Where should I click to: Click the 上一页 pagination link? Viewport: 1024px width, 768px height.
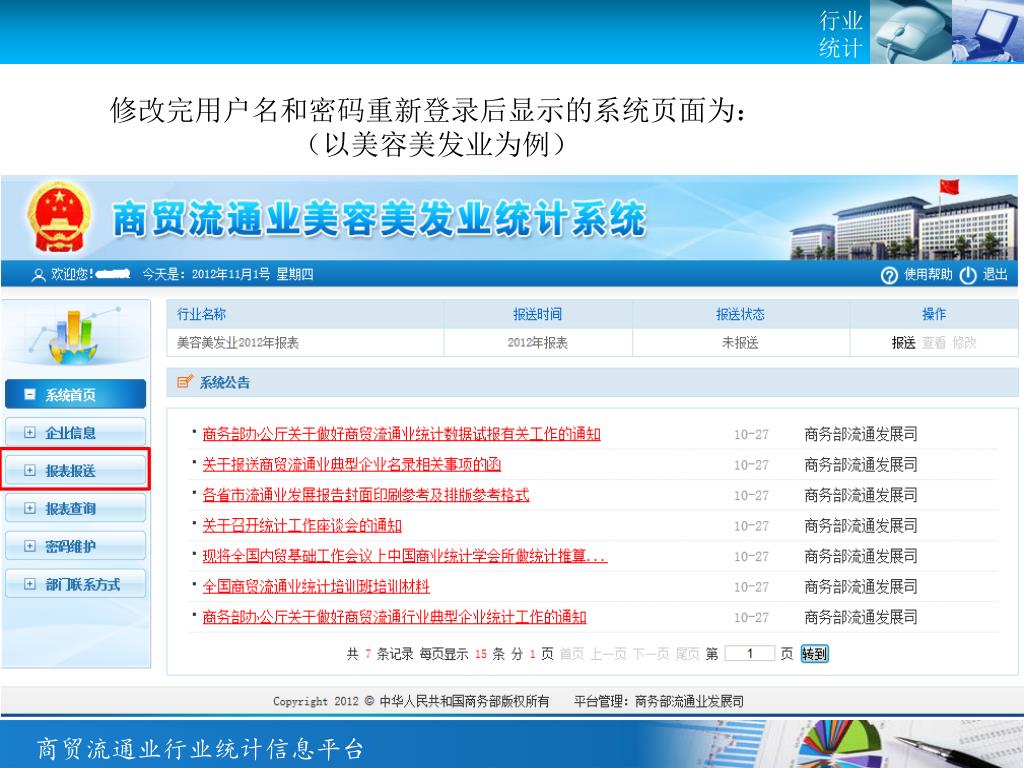[608, 654]
